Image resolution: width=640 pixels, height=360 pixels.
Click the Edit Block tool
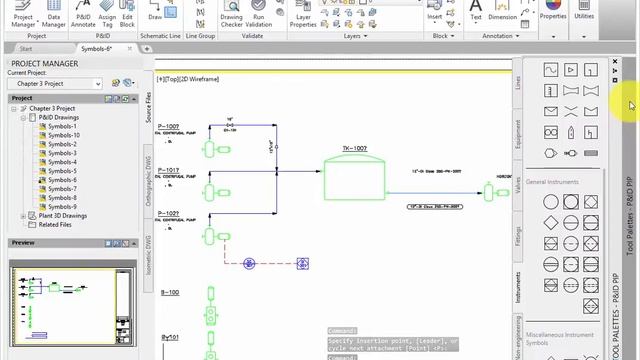coord(127,14)
